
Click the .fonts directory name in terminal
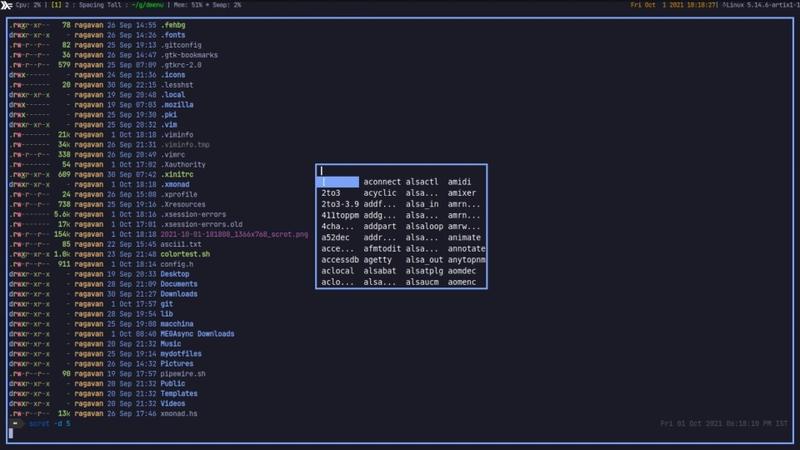point(173,35)
